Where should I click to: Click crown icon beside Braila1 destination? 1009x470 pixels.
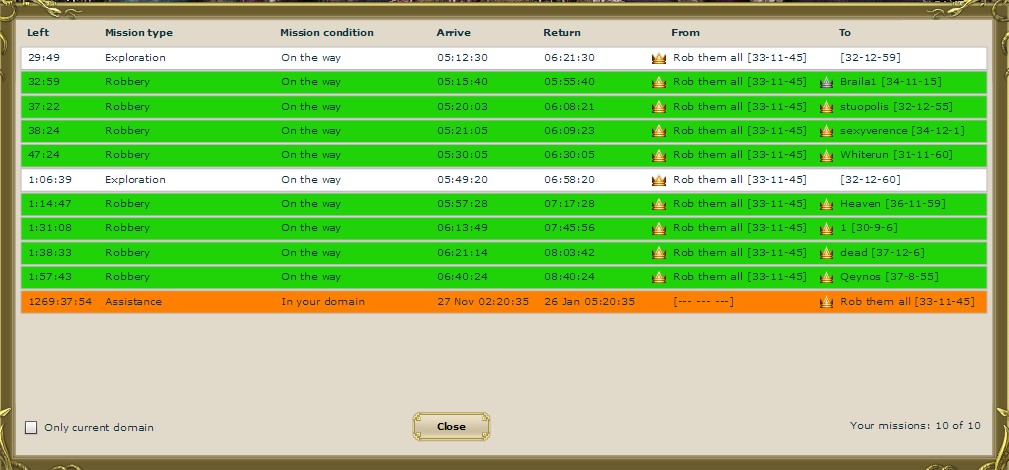point(826,82)
